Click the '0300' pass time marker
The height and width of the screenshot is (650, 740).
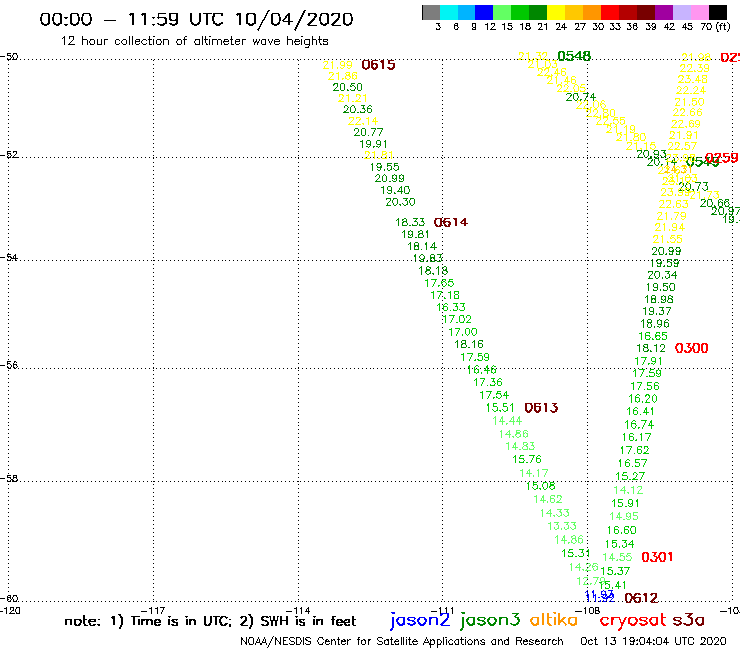[x=691, y=348]
